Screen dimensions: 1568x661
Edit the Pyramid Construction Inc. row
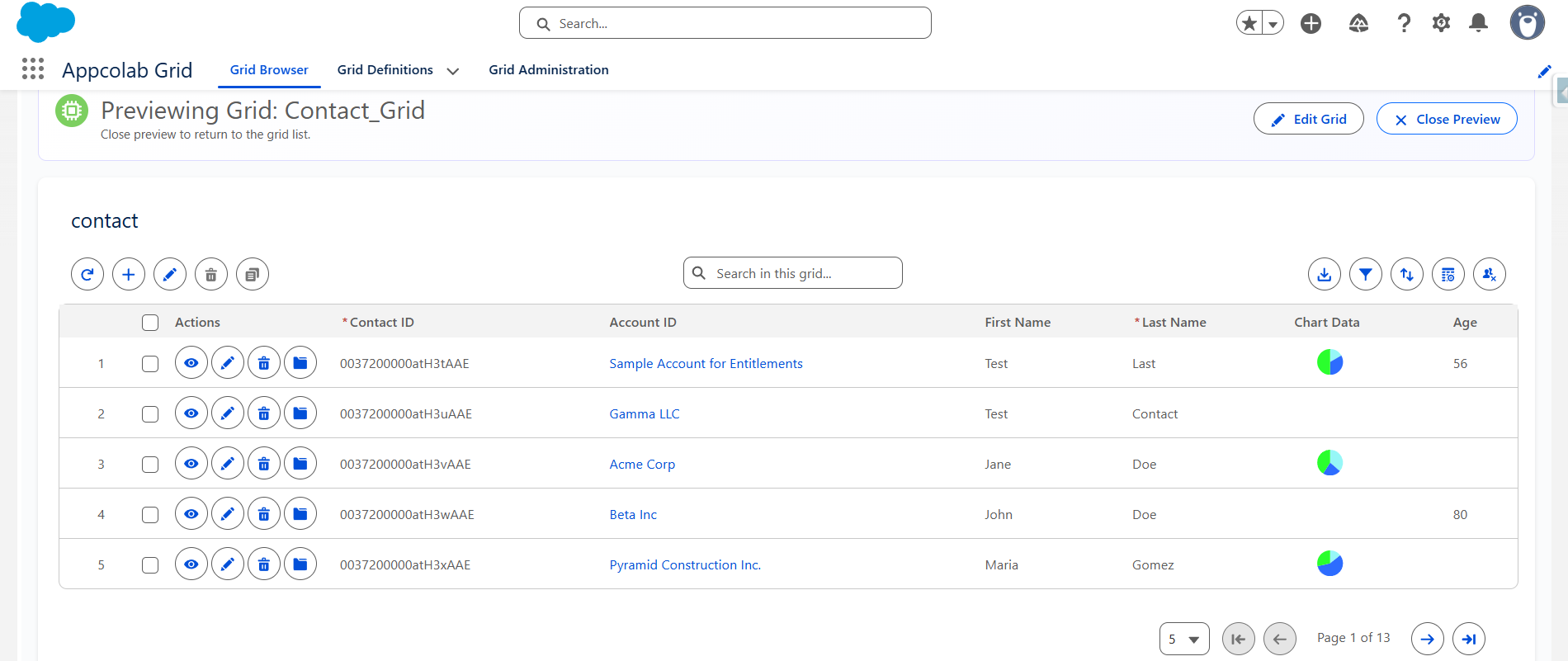(228, 564)
